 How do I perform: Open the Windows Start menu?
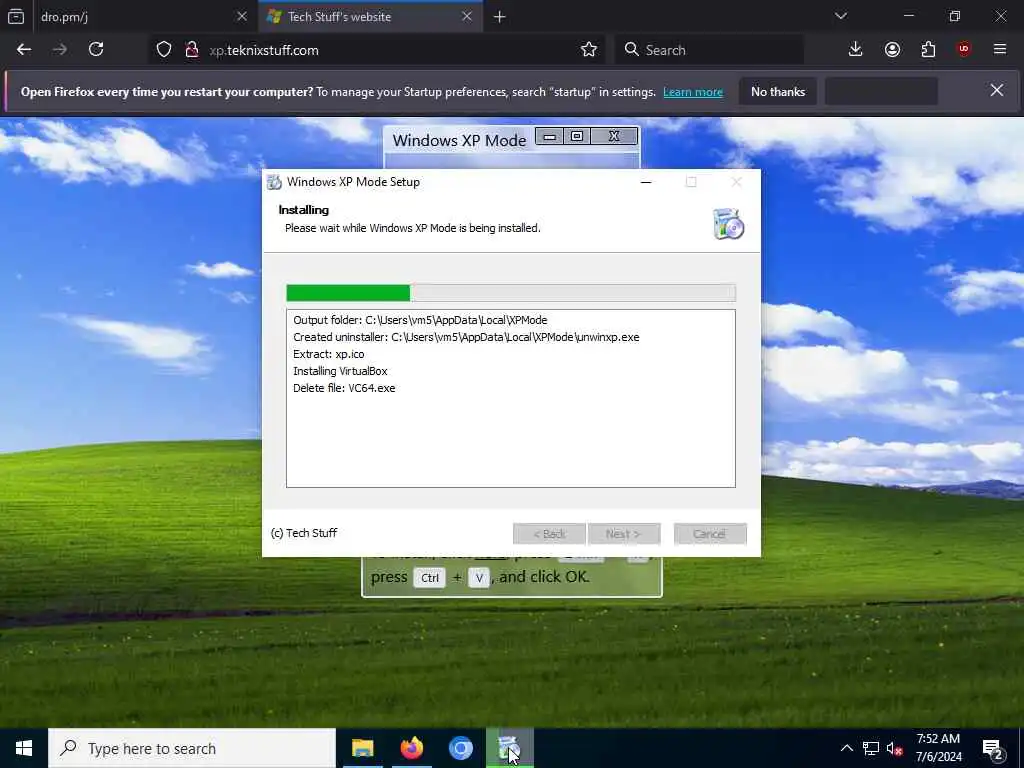point(24,748)
